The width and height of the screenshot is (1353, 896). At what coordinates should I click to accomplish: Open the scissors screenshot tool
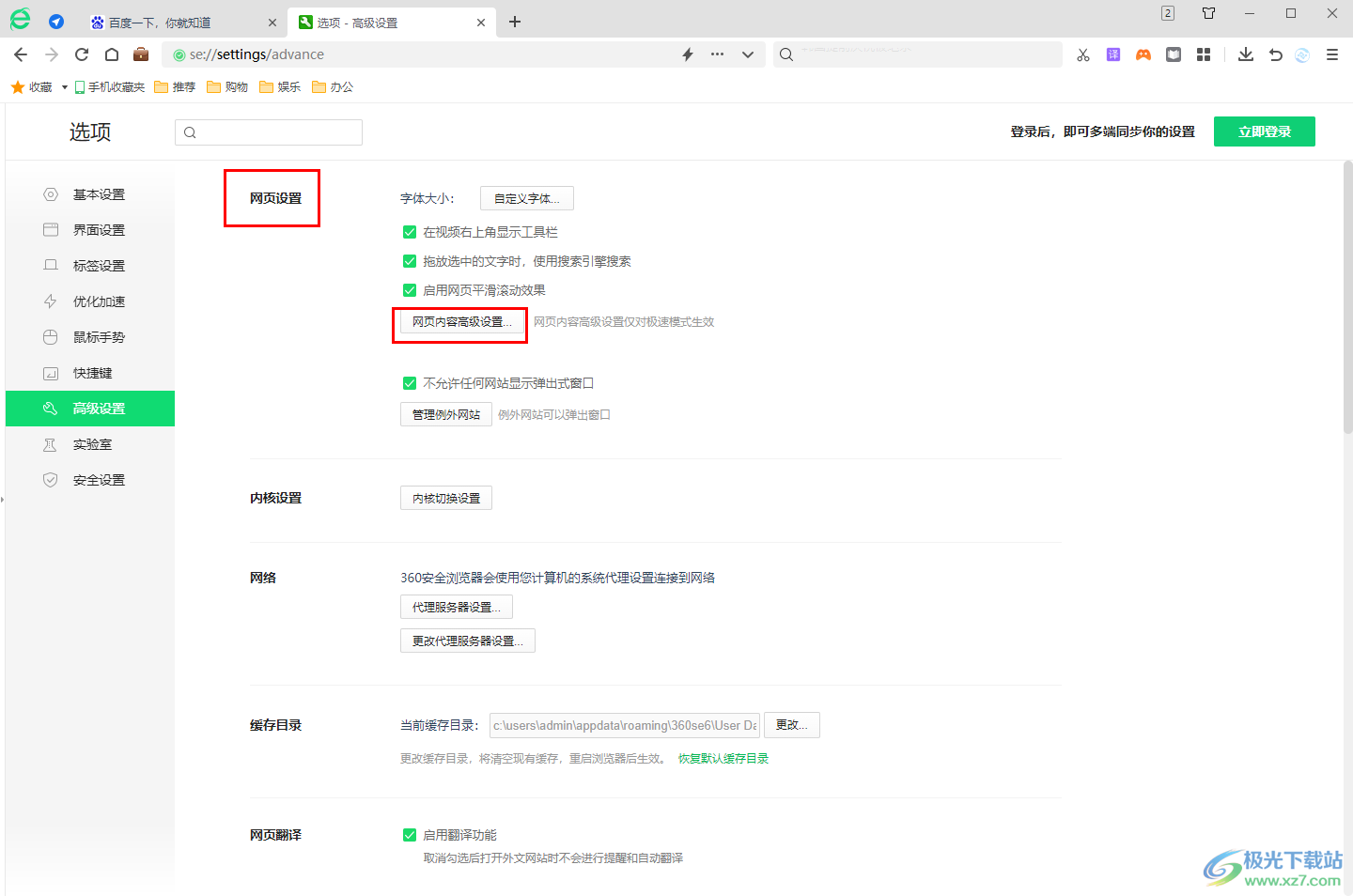coord(1083,54)
